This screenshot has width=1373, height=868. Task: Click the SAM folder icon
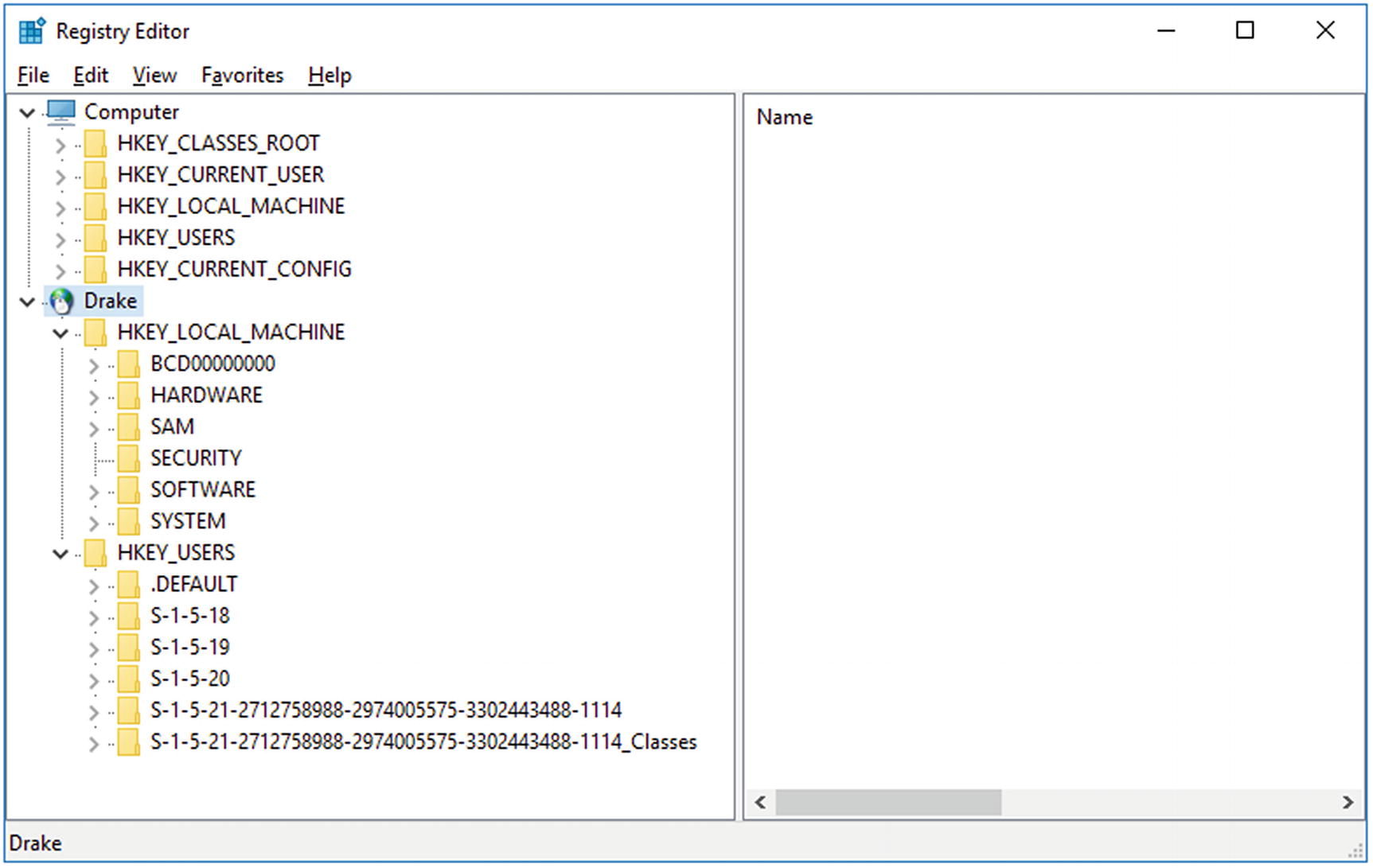pyautogui.click(x=128, y=427)
